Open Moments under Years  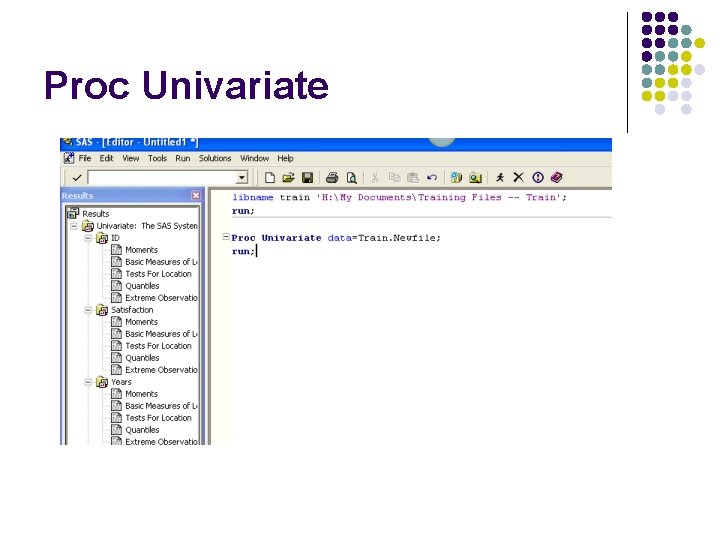[135, 394]
